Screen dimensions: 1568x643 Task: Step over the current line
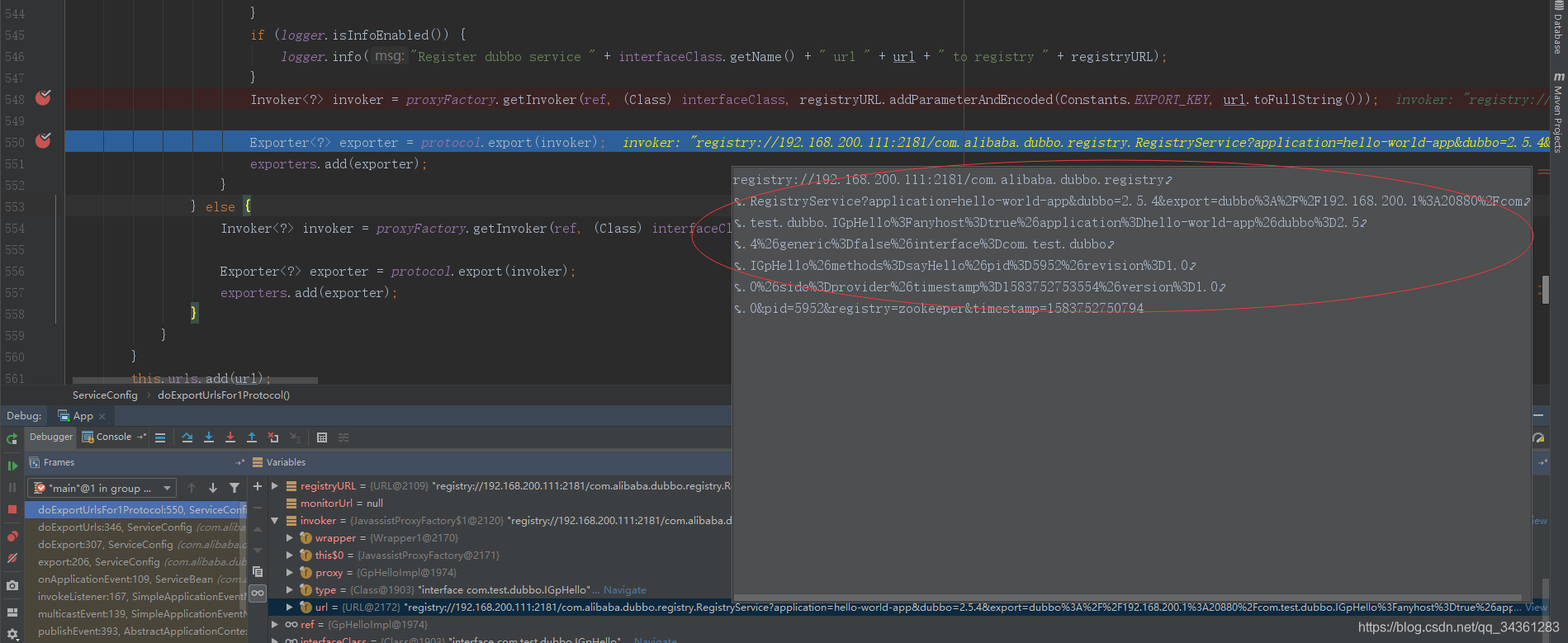point(187,437)
